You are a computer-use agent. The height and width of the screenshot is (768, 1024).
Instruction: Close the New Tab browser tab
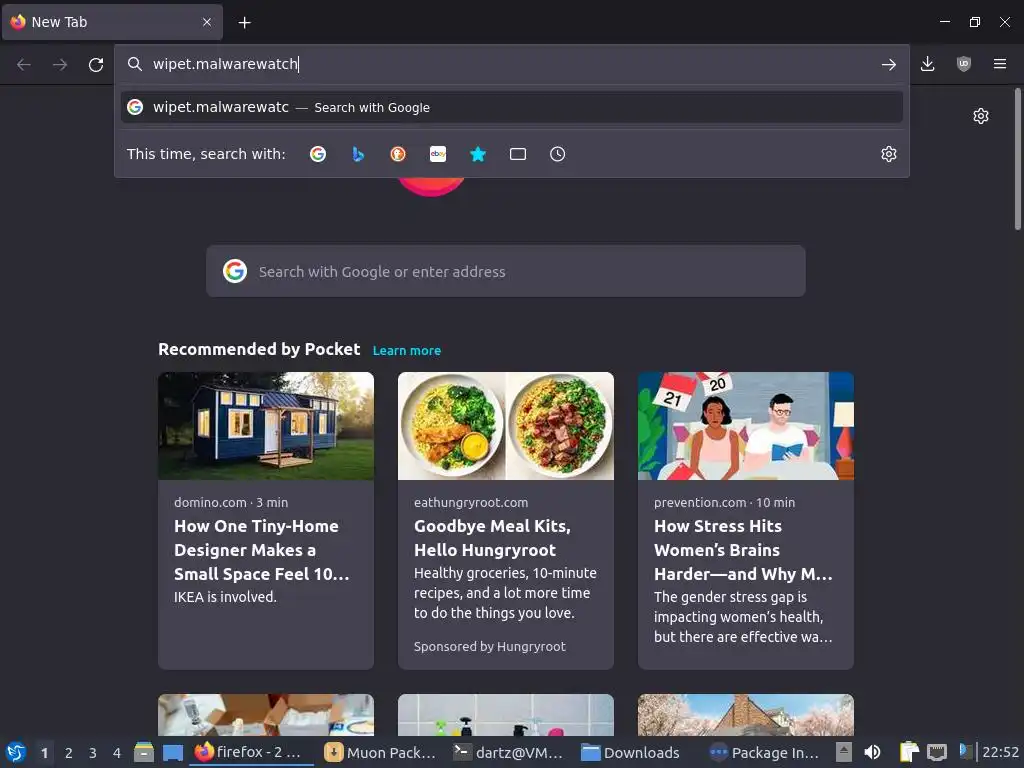[207, 22]
